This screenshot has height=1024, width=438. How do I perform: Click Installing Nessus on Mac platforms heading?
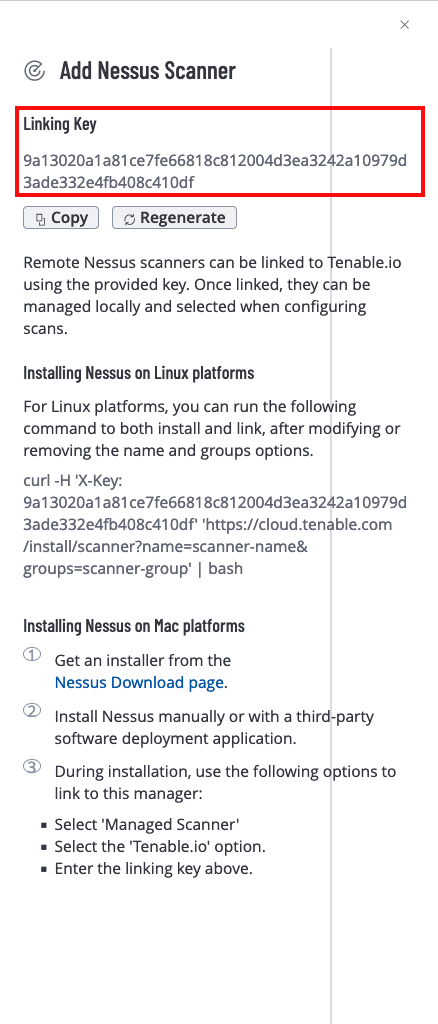click(x=134, y=625)
